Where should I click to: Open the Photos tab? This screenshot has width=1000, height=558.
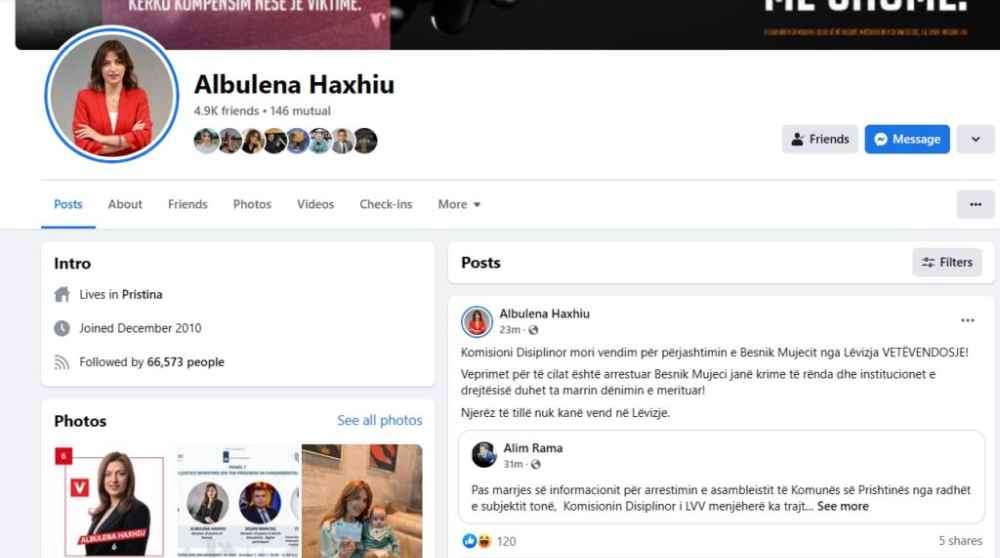click(x=252, y=204)
